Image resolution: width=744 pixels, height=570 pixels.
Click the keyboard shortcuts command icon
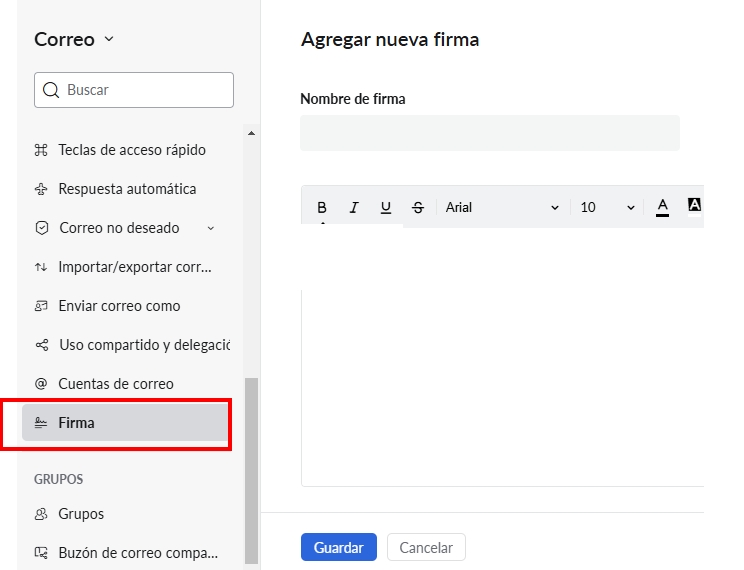pos(41,150)
